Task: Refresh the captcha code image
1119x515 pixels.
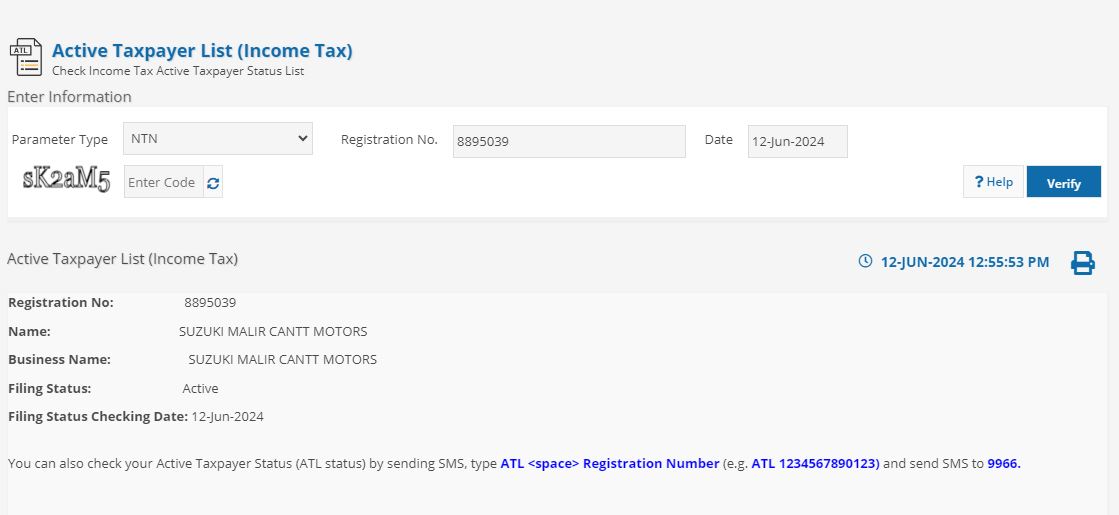Action: coord(213,183)
